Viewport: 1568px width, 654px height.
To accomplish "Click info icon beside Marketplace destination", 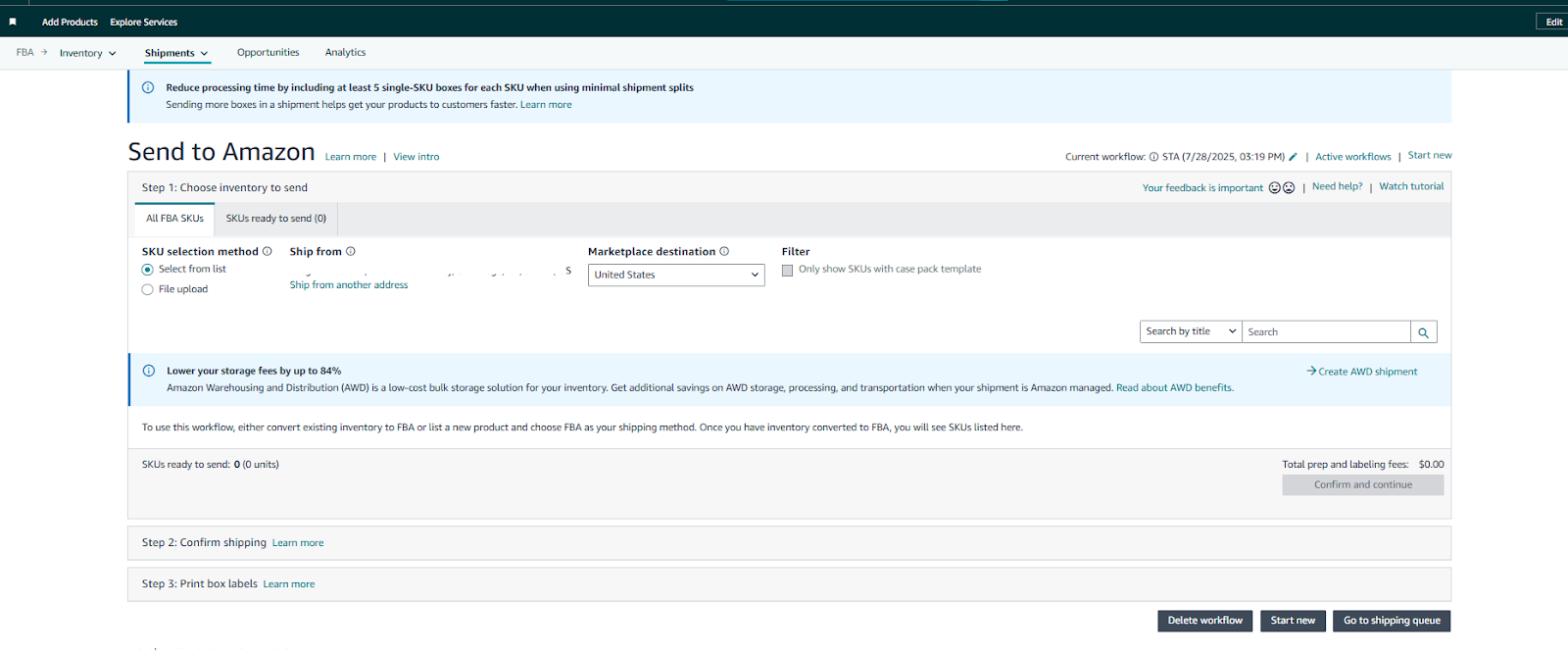I will (x=724, y=252).
